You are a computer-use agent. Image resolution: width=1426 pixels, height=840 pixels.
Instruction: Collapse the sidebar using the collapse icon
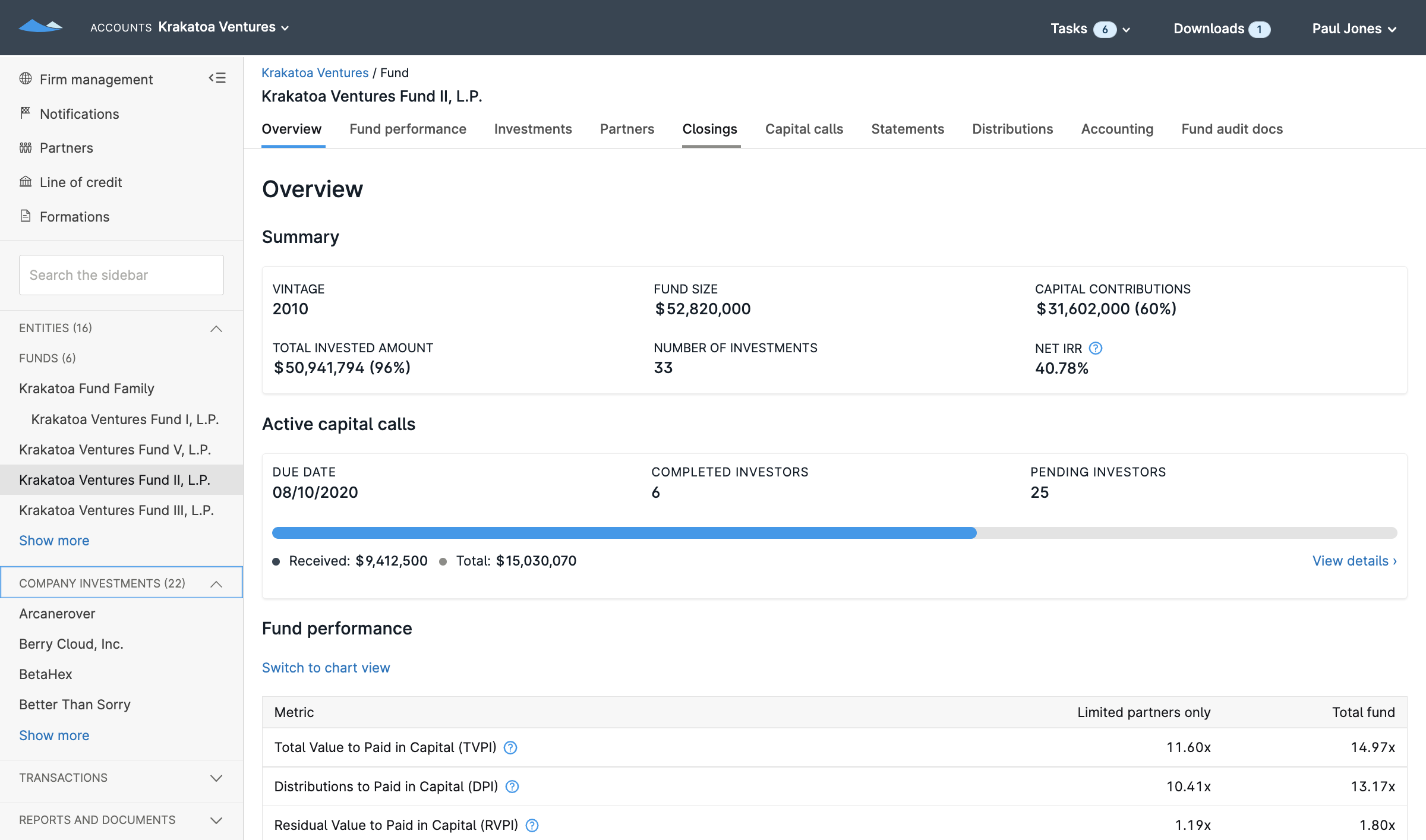tap(217, 78)
